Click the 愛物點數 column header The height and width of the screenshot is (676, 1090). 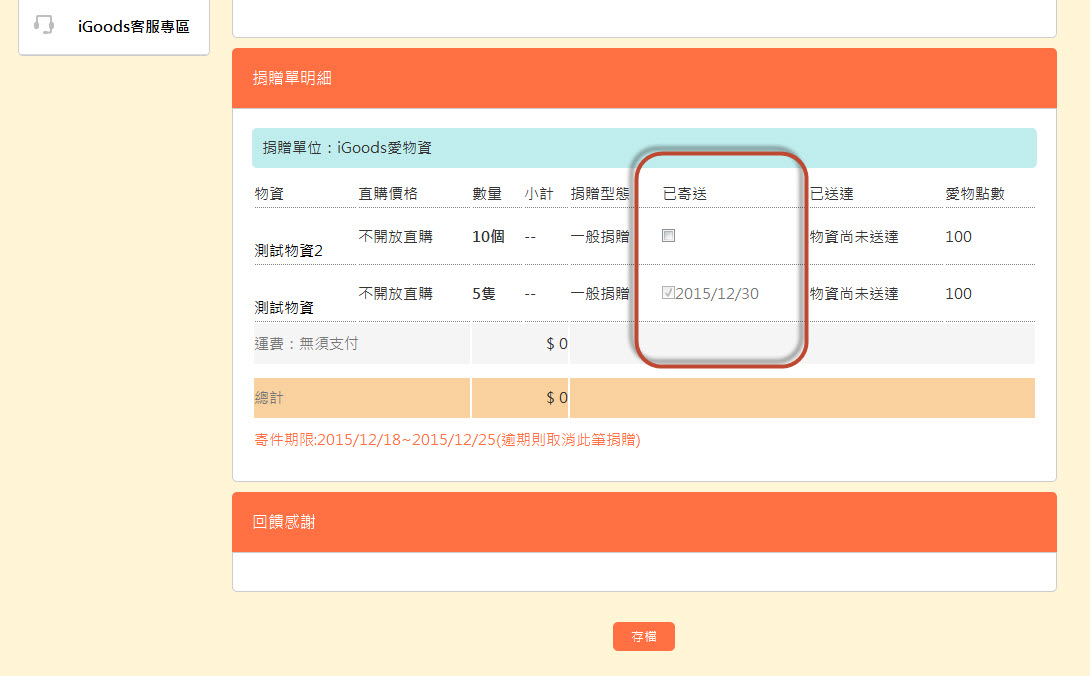point(975,193)
